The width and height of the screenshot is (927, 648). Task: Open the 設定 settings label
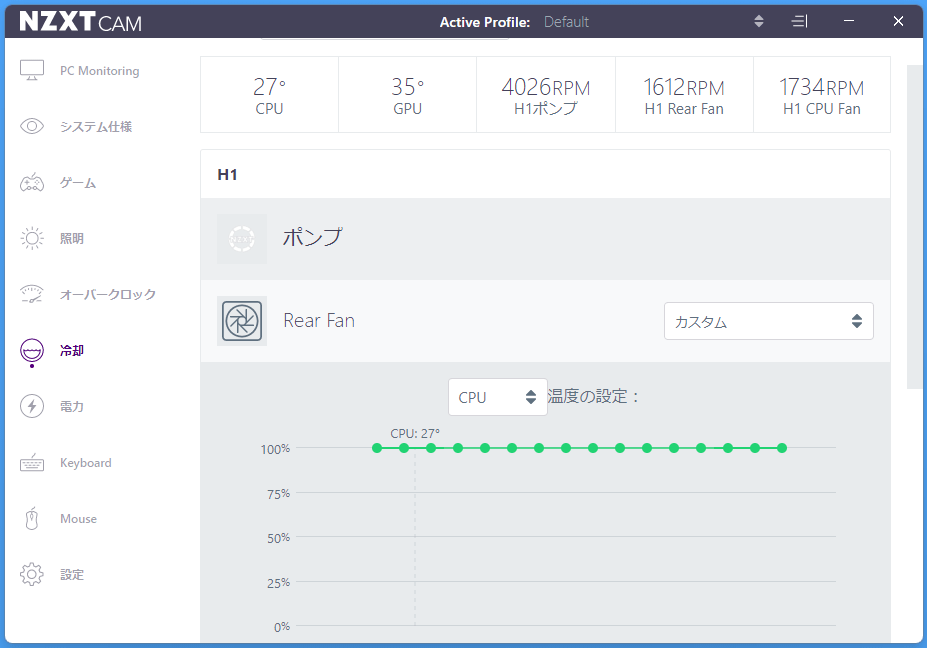tap(72, 574)
